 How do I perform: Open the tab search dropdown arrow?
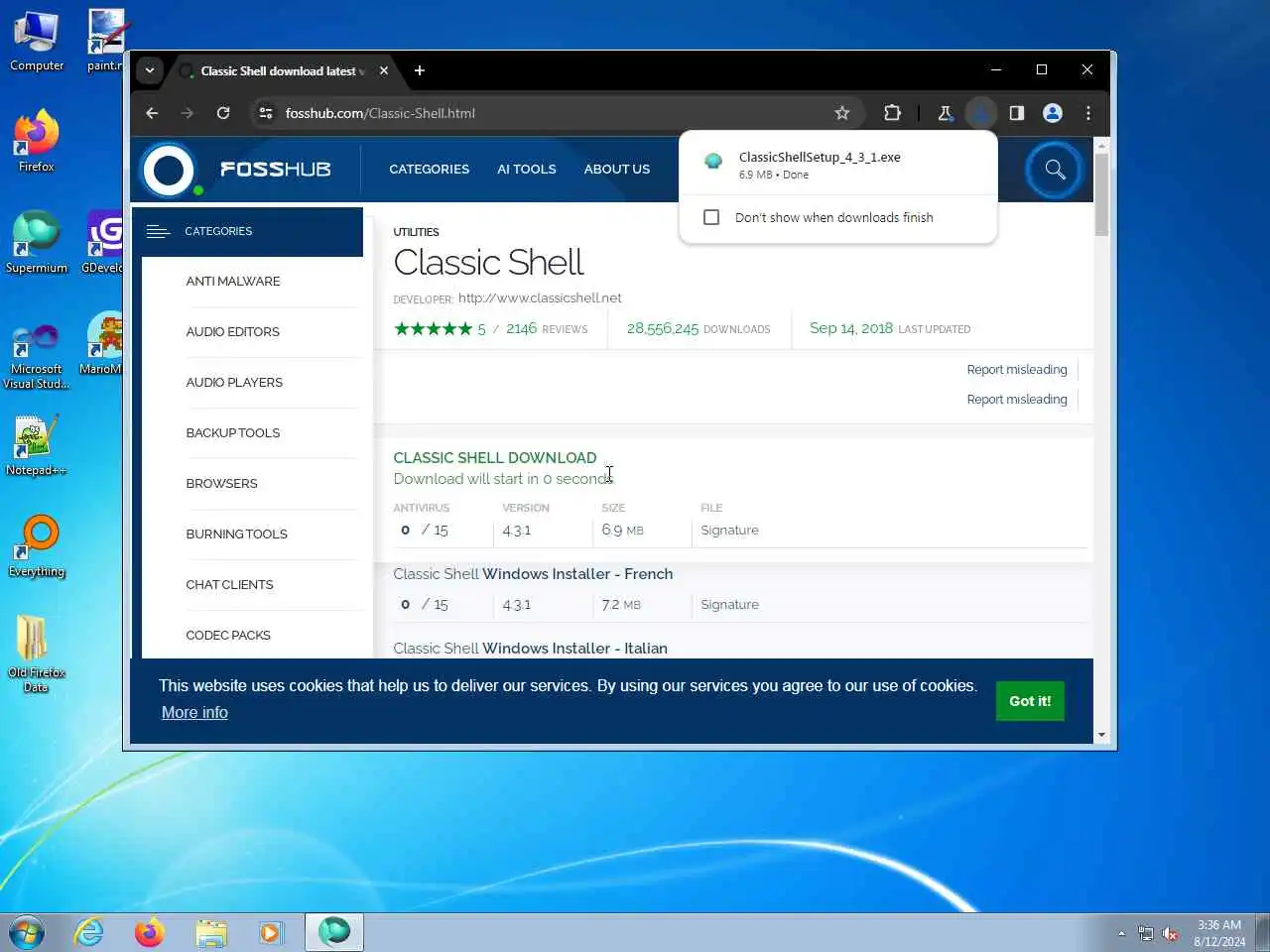point(149,70)
